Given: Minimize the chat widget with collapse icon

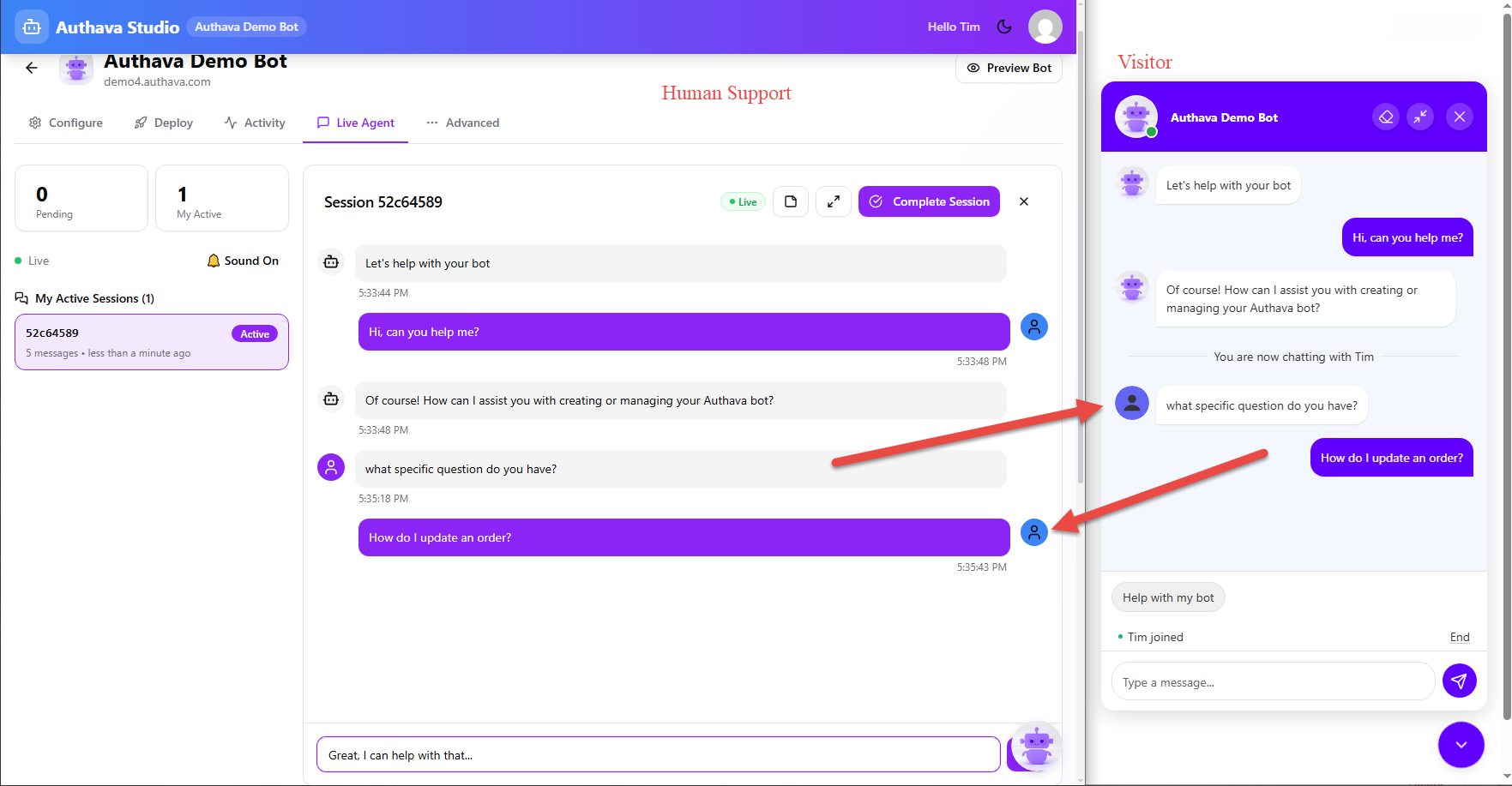Looking at the screenshot, I should [x=1420, y=117].
